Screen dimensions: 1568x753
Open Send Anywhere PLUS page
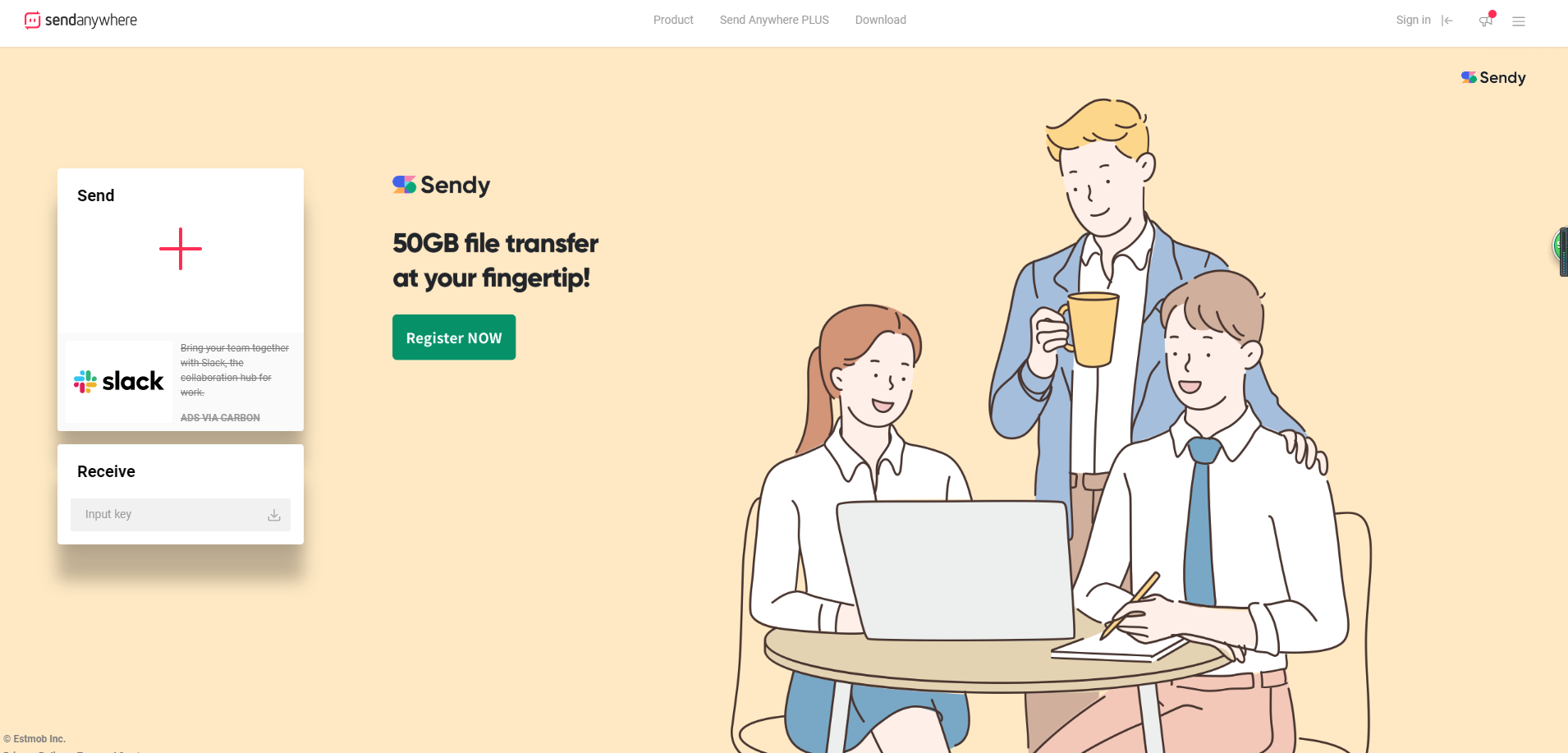pos(774,20)
